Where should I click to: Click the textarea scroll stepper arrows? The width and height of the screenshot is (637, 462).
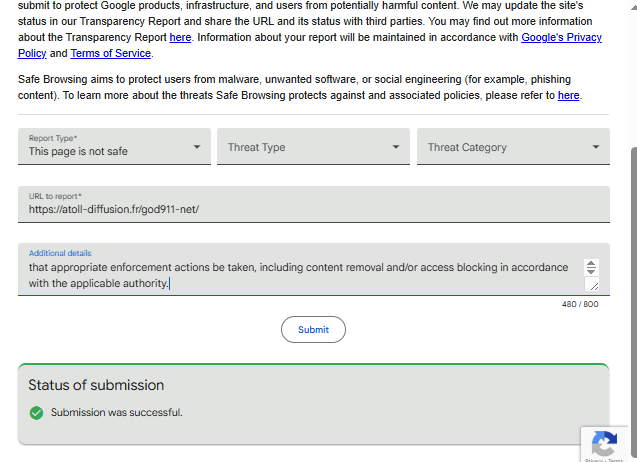[x=591, y=267]
